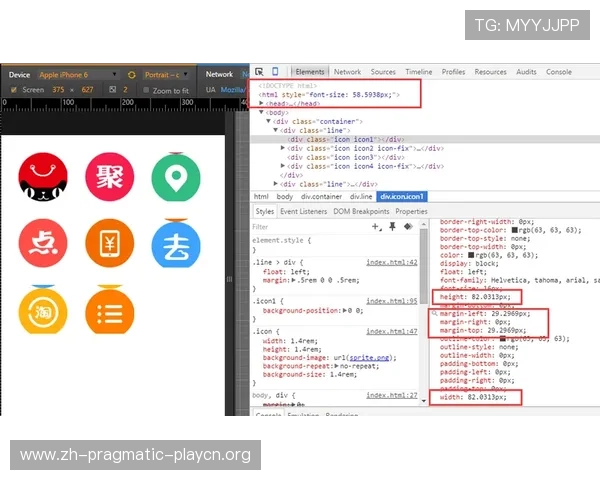This screenshot has width=600, height=480.
Task: Open the Timeline tab
Action: [x=419, y=72]
